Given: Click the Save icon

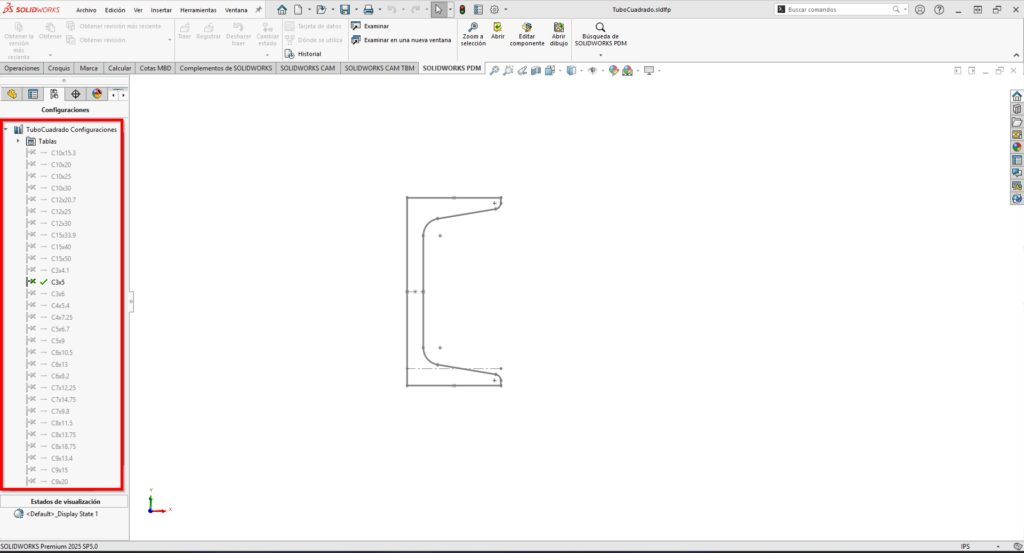Looking at the screenshot, I should pos(345,10).
